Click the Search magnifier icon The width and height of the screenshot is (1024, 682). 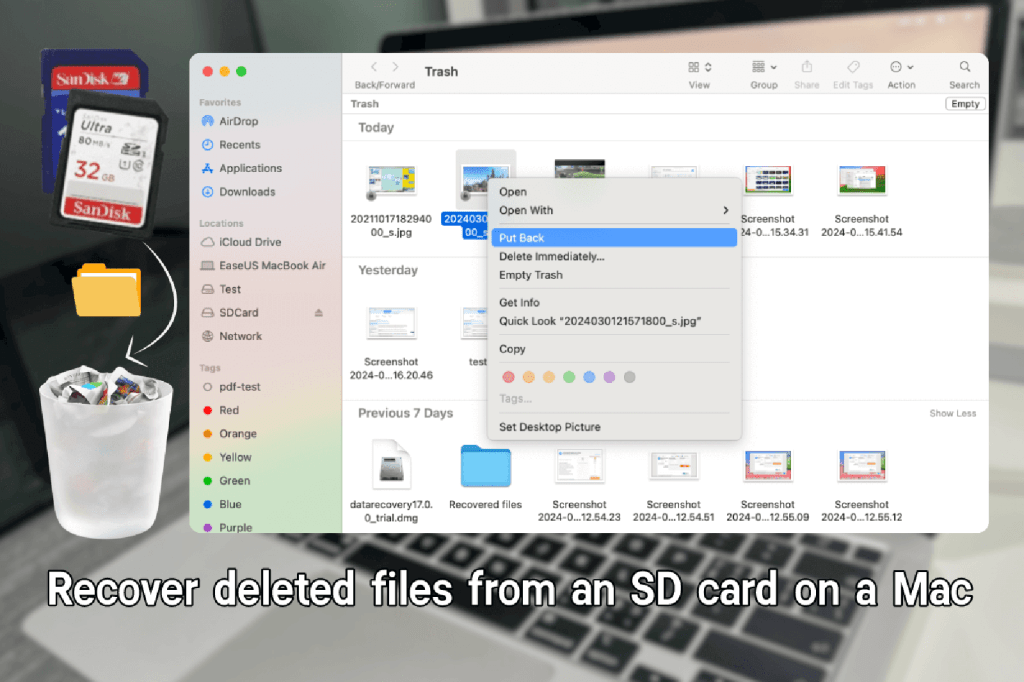pyautogui.click(x=965, y=67)
